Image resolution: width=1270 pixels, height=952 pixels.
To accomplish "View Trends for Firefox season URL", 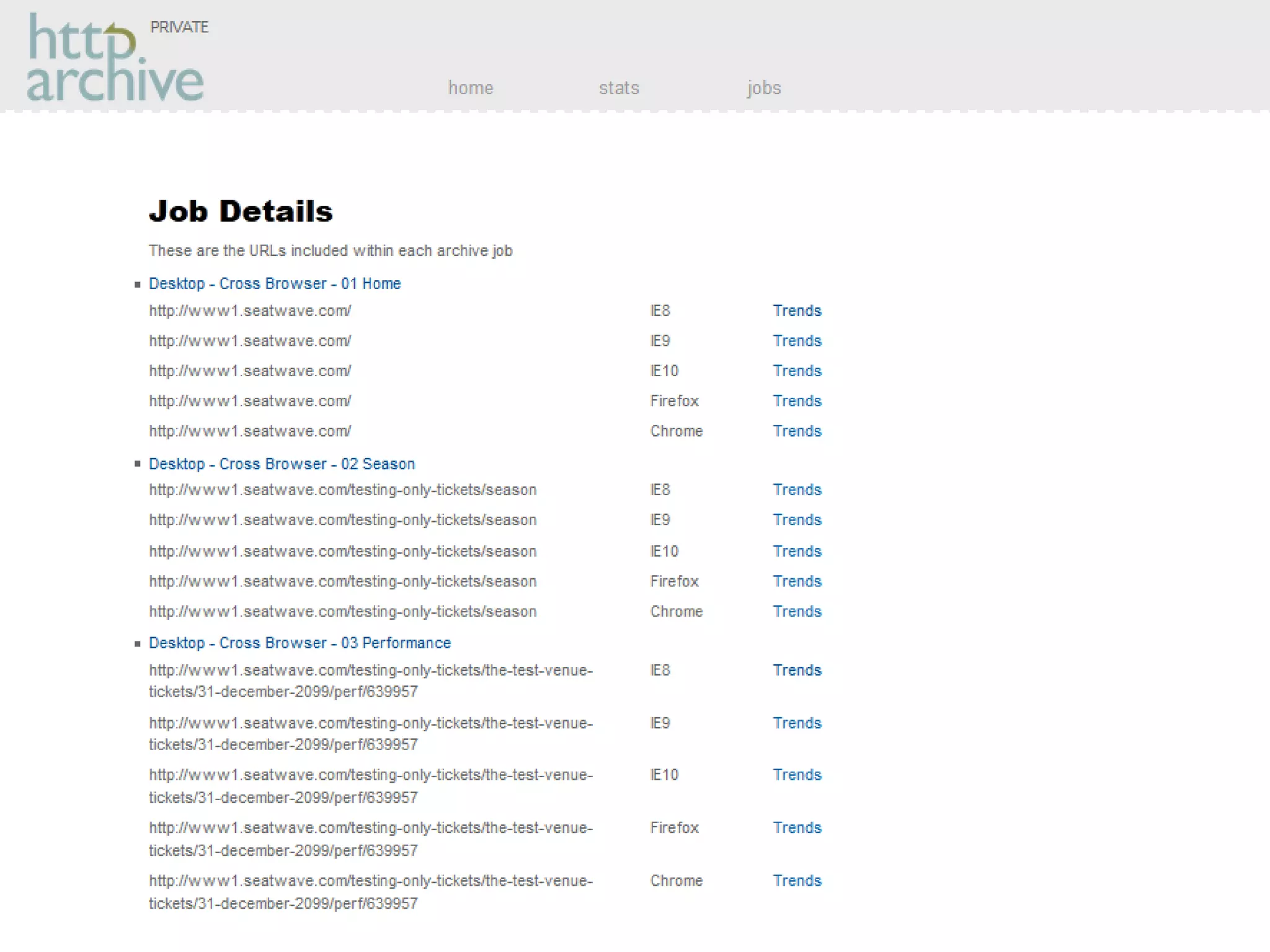I will tap(797, 581).
